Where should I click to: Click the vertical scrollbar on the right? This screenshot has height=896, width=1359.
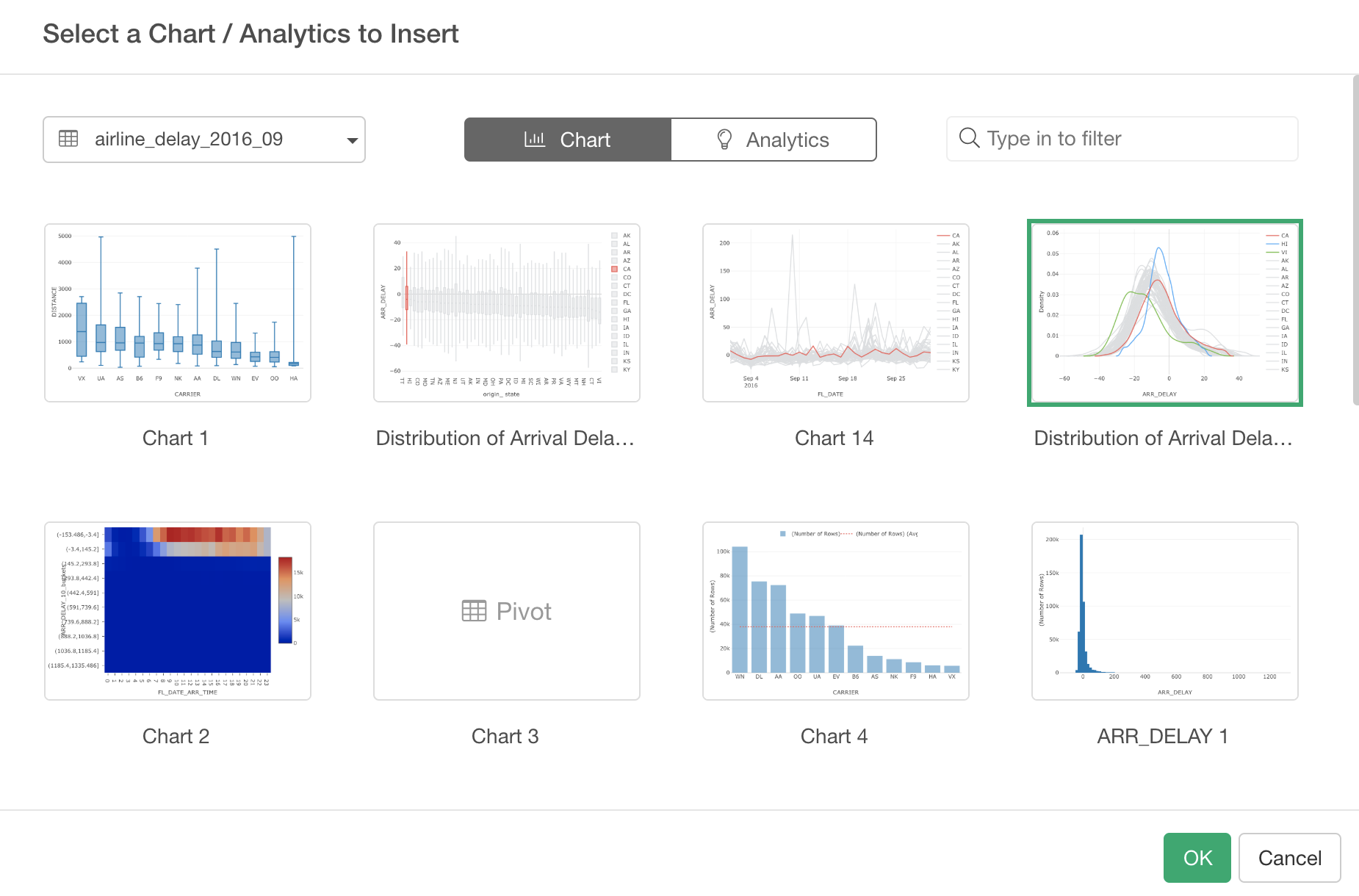point(1355,242)
